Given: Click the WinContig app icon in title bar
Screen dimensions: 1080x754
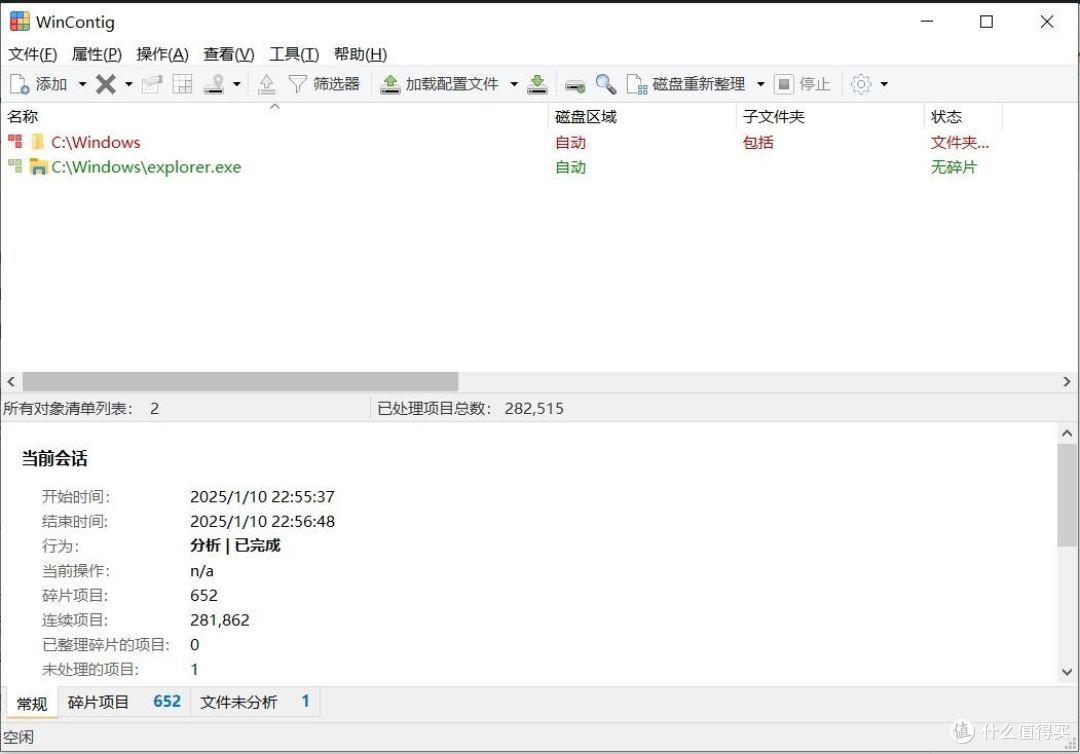Looking at the screenshot, I should click(19, 21).
